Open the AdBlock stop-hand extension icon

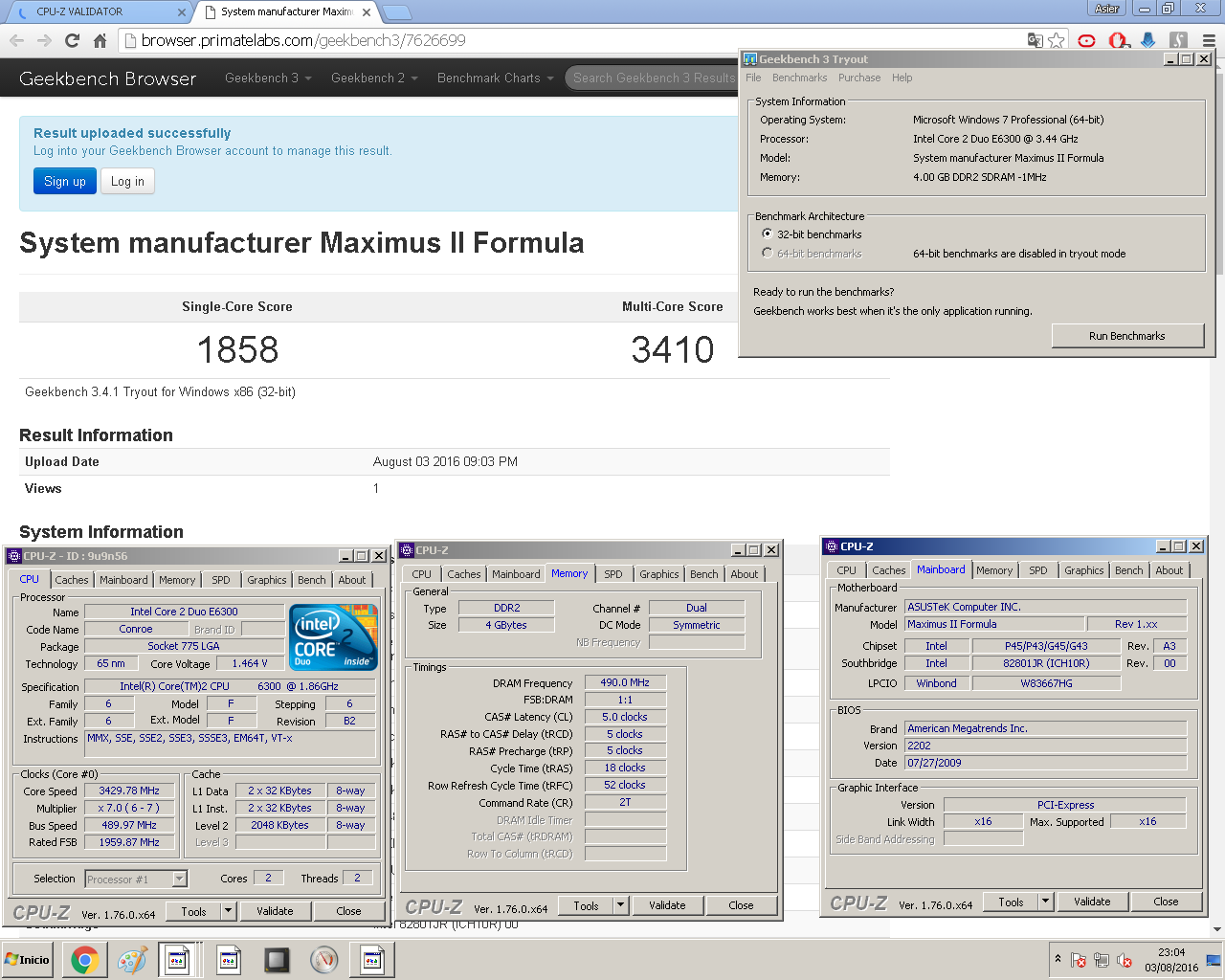(1118, 40)
